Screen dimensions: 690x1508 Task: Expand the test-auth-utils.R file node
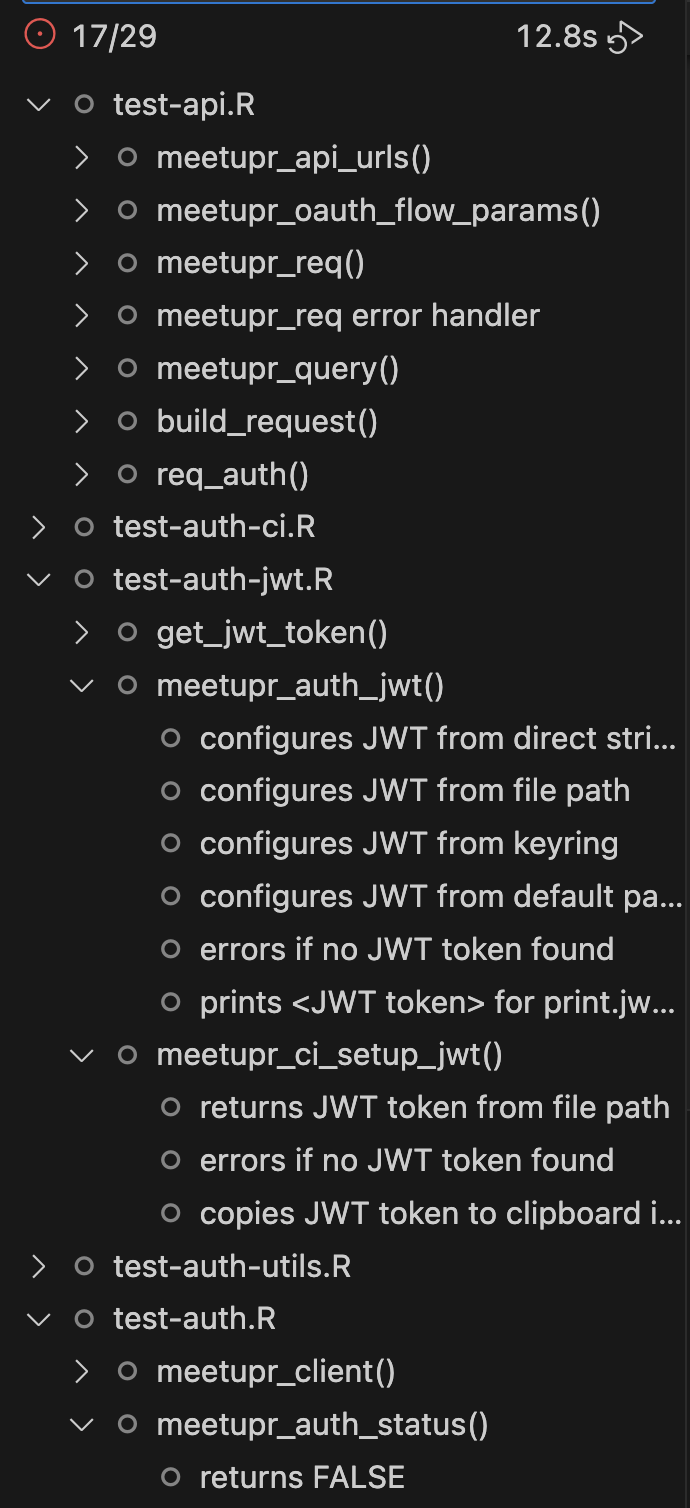pyautogui.click(x=39, y=1266)
